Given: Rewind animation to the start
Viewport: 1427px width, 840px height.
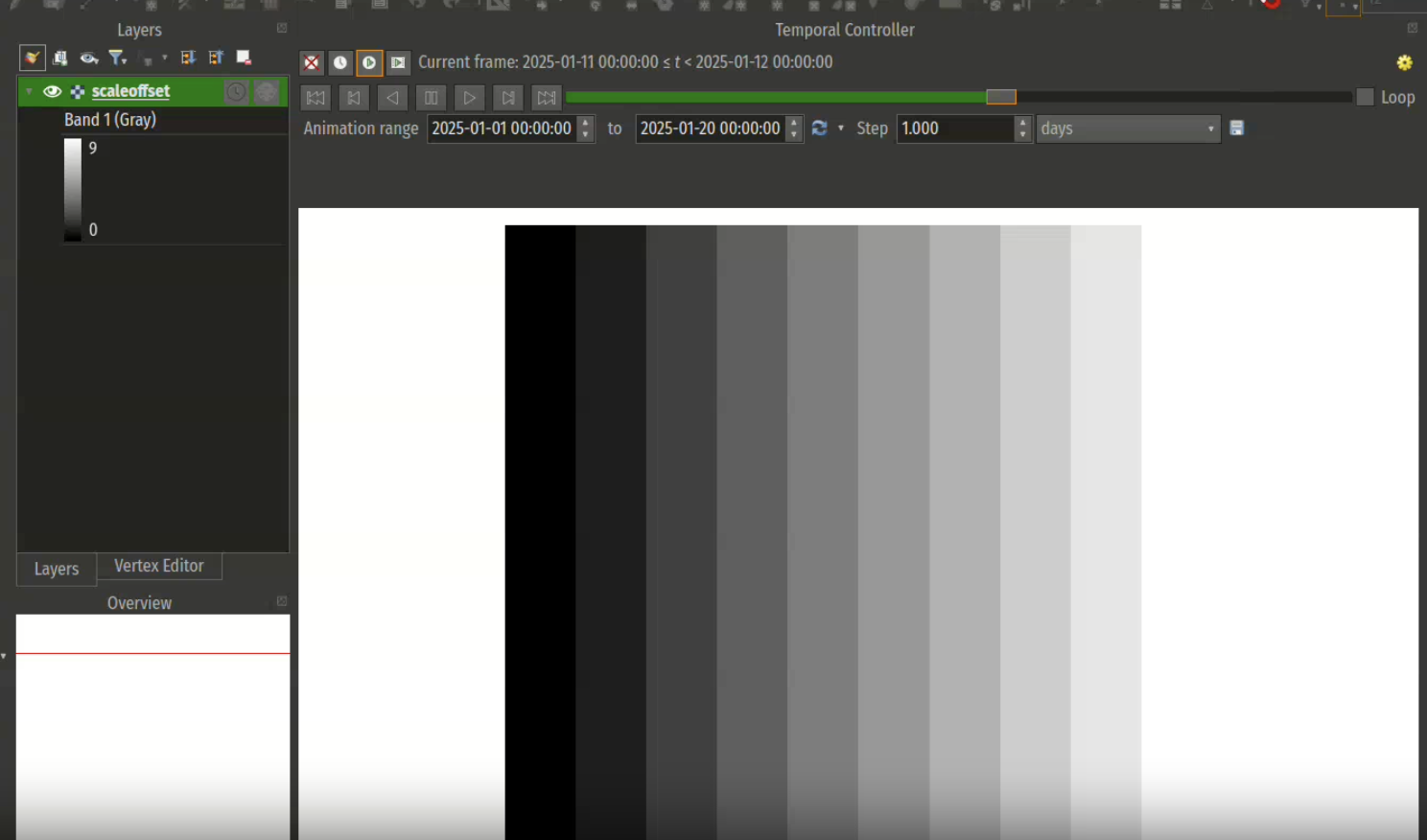Looking at the screenshot, I should pyautogui.click(x=316, y=98).
